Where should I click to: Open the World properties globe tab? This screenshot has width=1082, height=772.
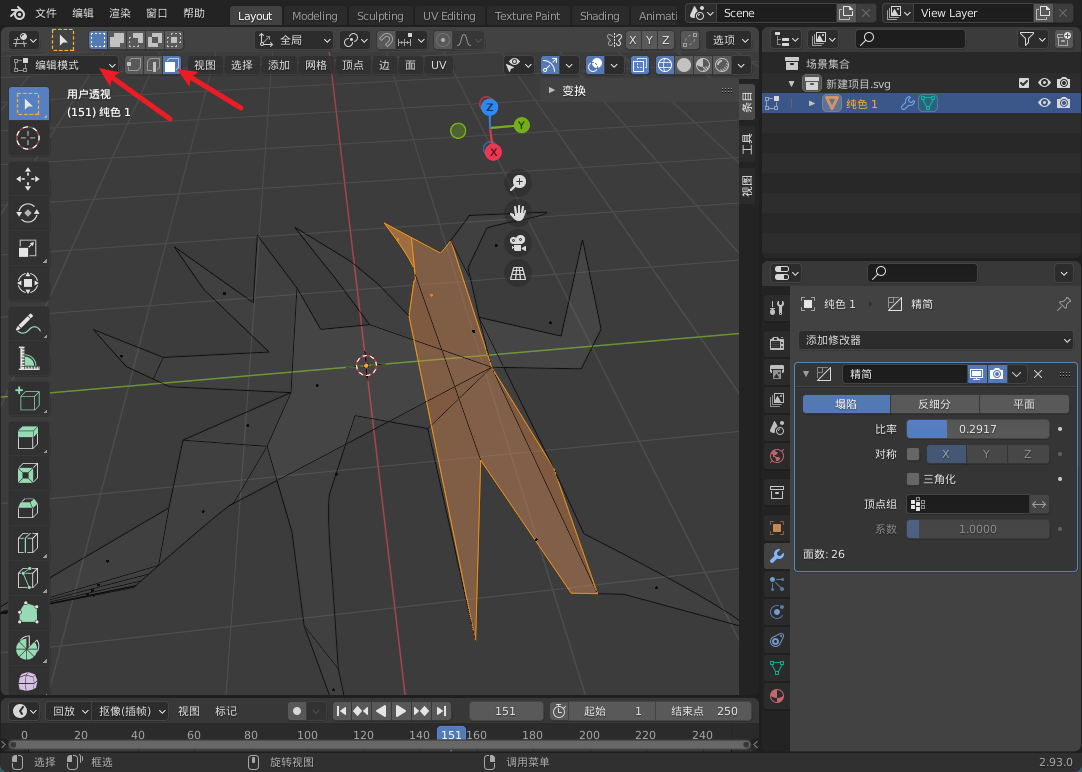(x=777, y=456)
